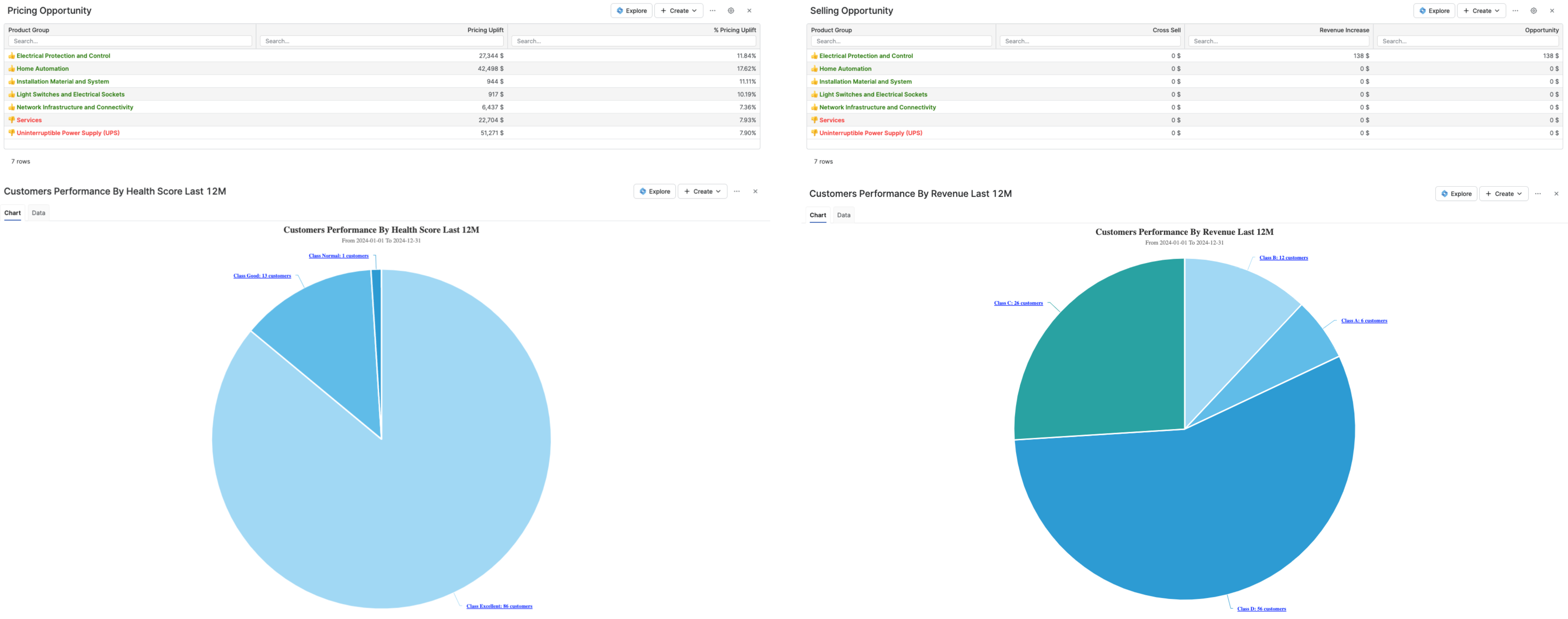Open the settings gear on Pricing Opportunity panel
The height and width of the screenshot is (619, 1568).
730,10
